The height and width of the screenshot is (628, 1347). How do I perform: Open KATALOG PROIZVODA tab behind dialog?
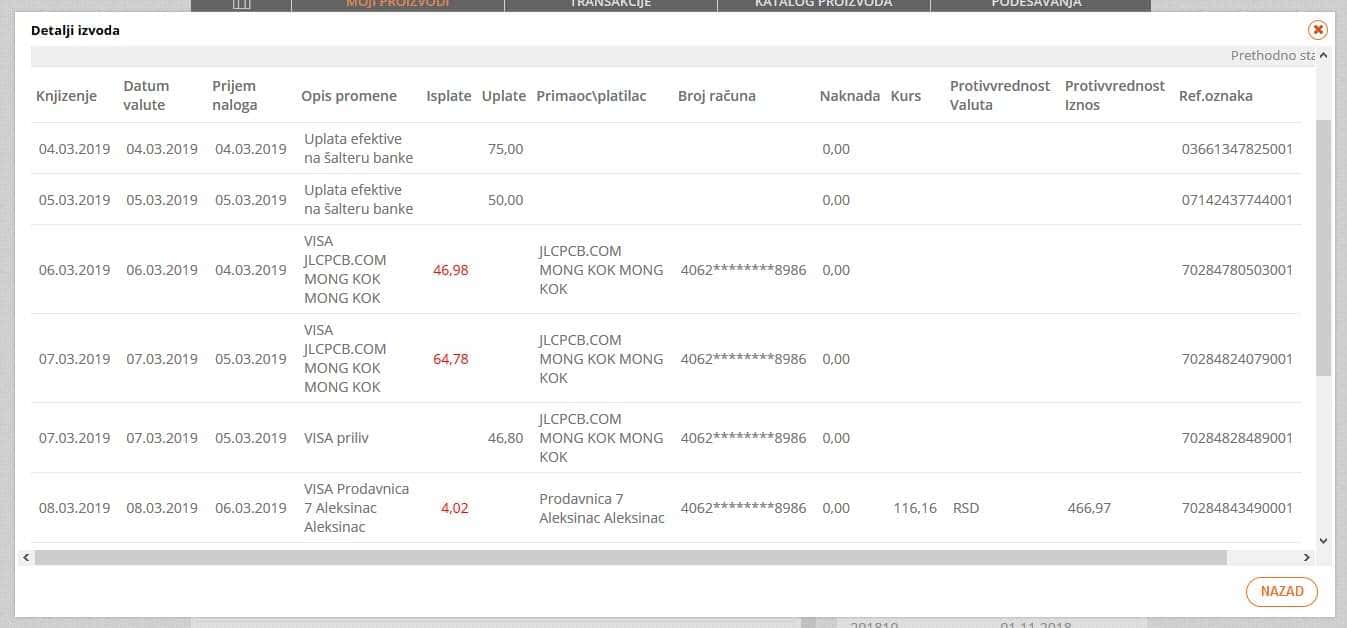[x=823, y=4]
